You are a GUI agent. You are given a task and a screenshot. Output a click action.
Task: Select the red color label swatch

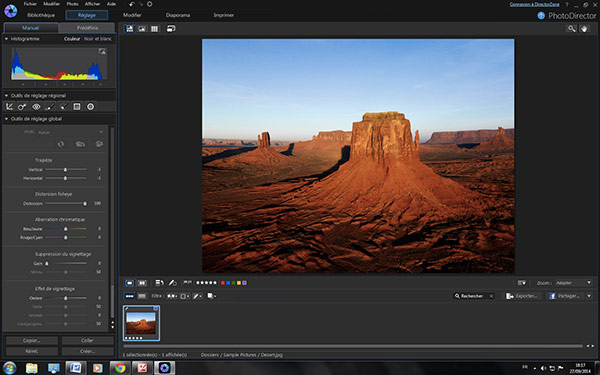click(x=223, y=283)
